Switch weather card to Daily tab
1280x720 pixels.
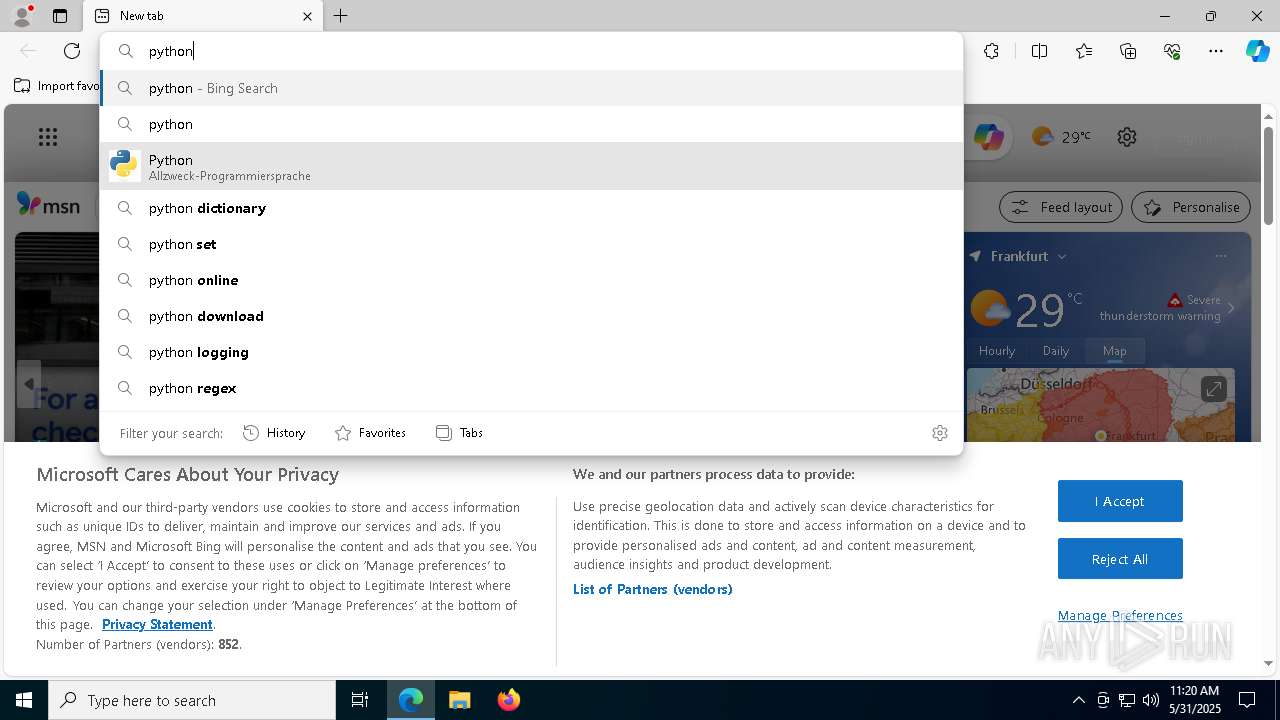pyautogui.click(x=1056, y=351)
